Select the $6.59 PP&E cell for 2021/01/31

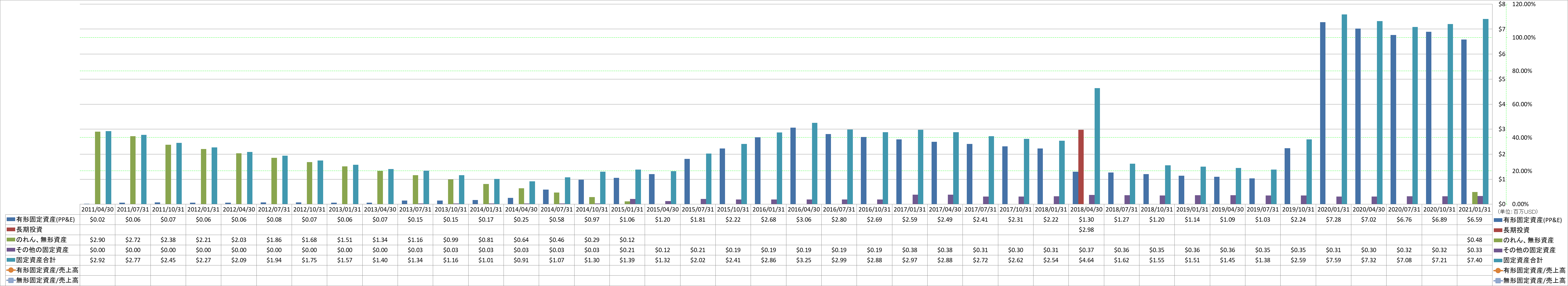click(x=1475, y=220)
